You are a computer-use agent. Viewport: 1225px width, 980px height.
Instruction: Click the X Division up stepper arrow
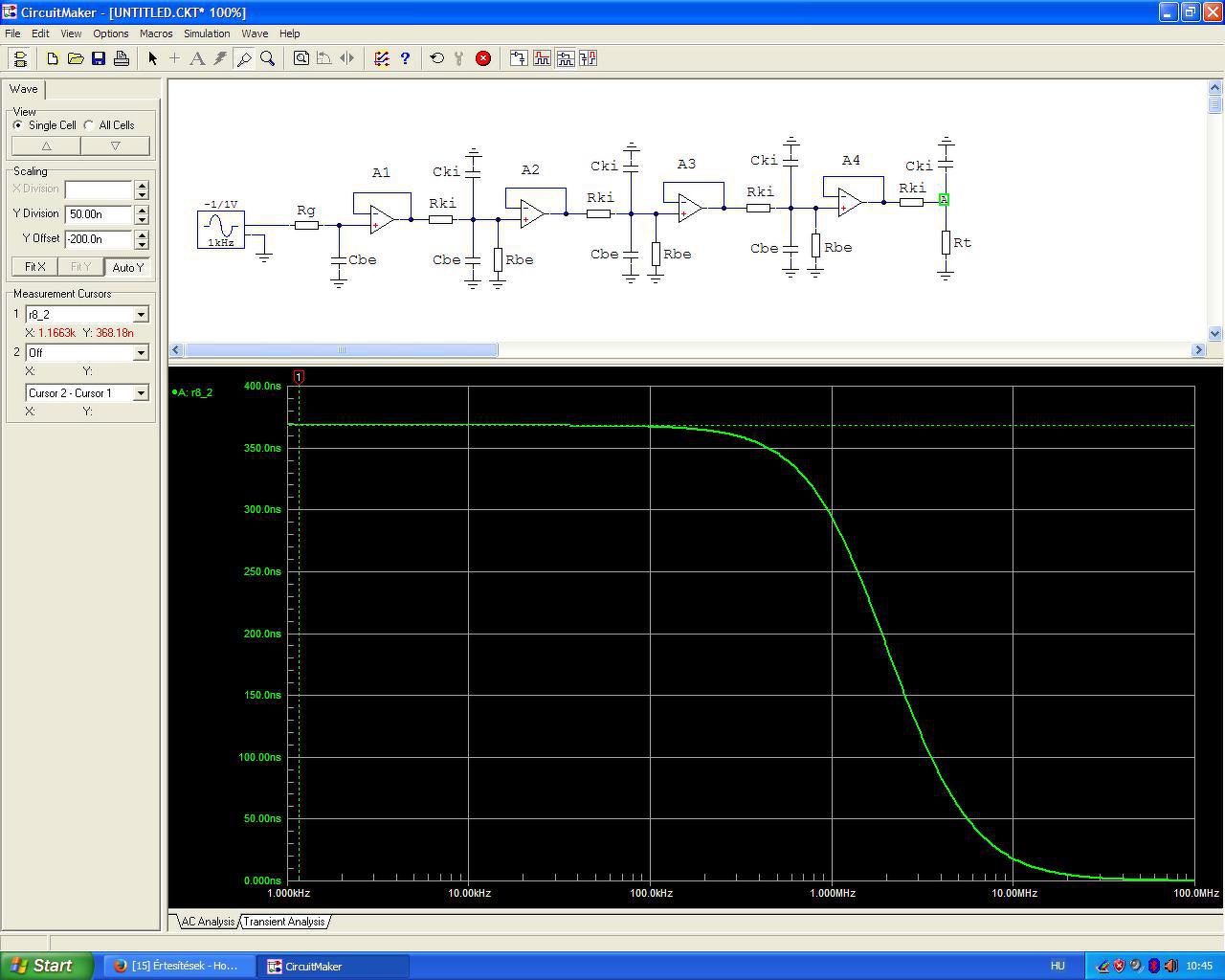pyautogui.click(x=142, y=185)
